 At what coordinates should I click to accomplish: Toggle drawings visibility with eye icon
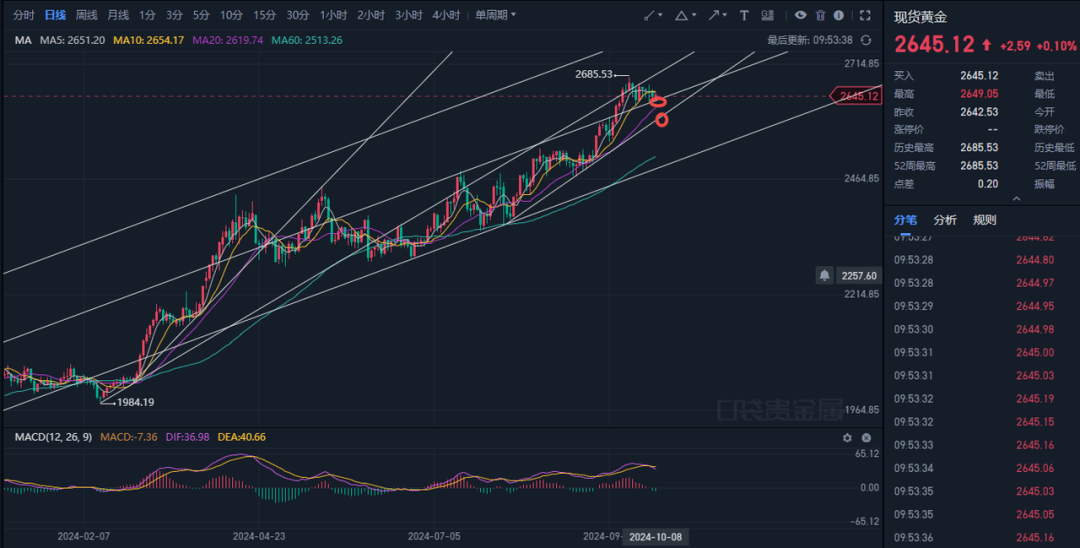pos(798,15)
